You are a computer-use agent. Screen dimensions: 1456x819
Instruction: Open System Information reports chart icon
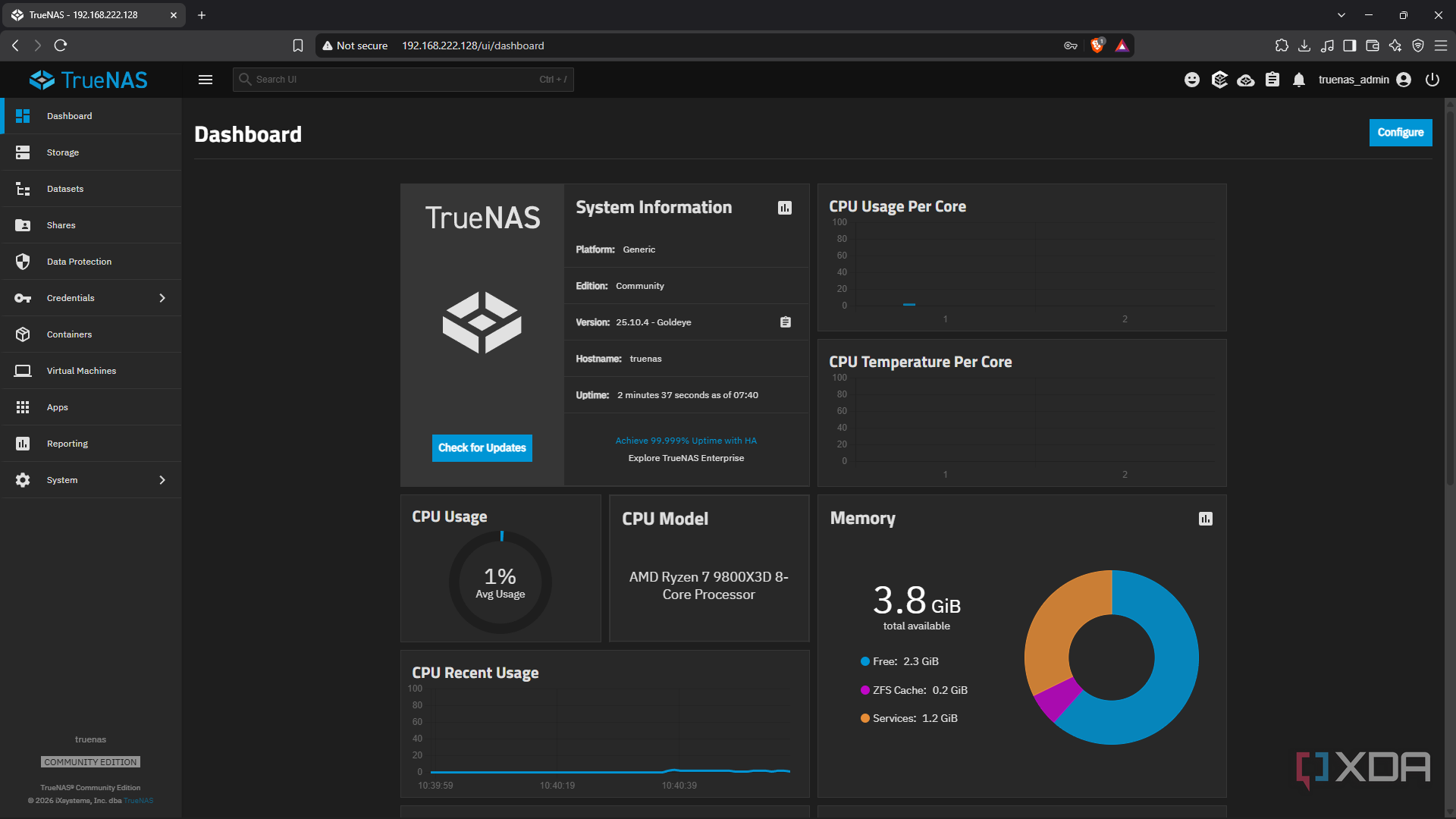point(785,208)
